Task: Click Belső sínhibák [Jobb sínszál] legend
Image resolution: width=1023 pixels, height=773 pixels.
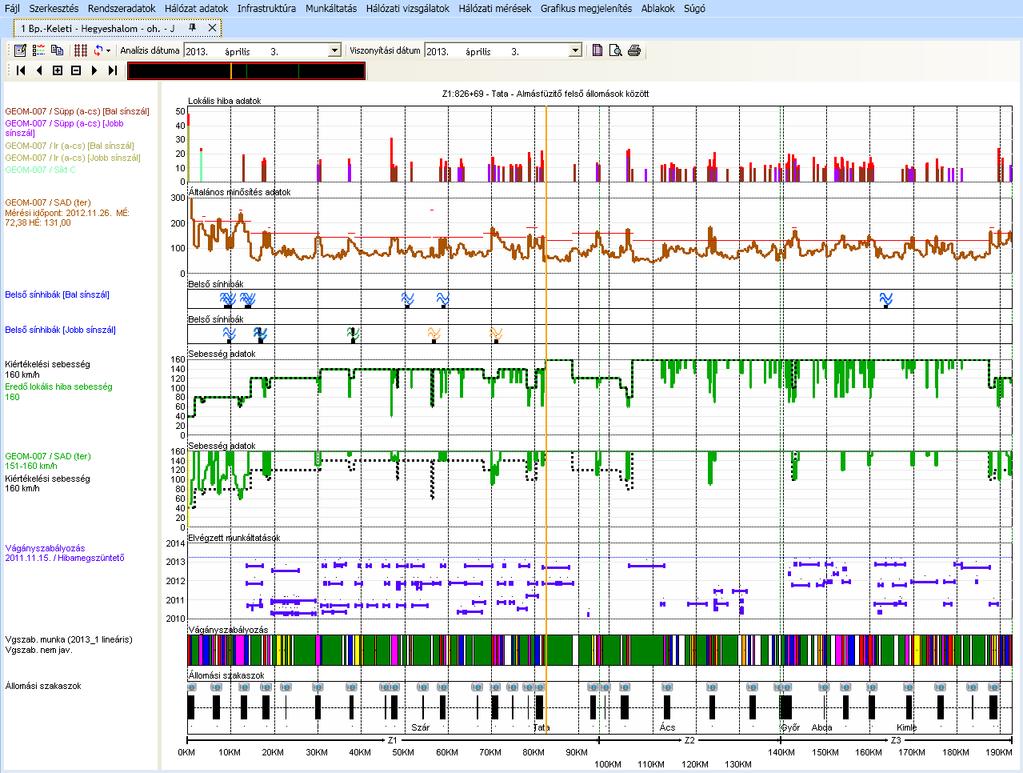Action: pyautogui.click(x=60, y=330)
